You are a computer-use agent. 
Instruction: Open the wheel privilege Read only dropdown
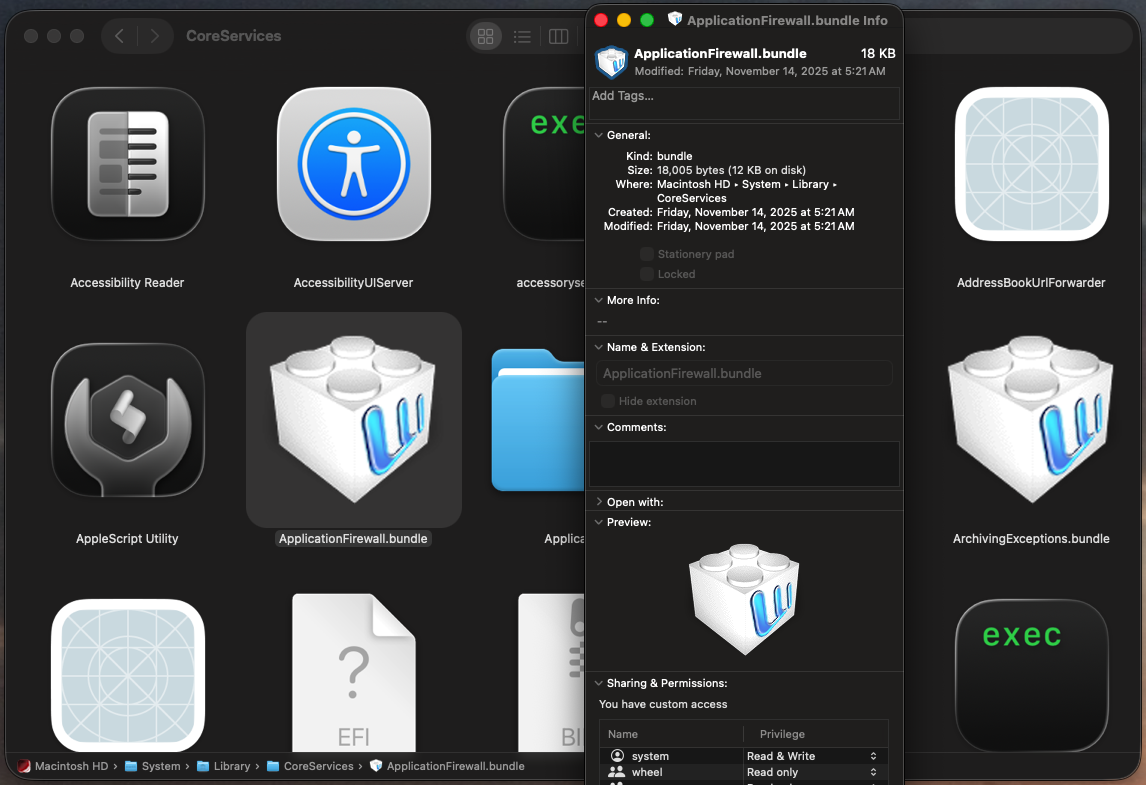812,772
